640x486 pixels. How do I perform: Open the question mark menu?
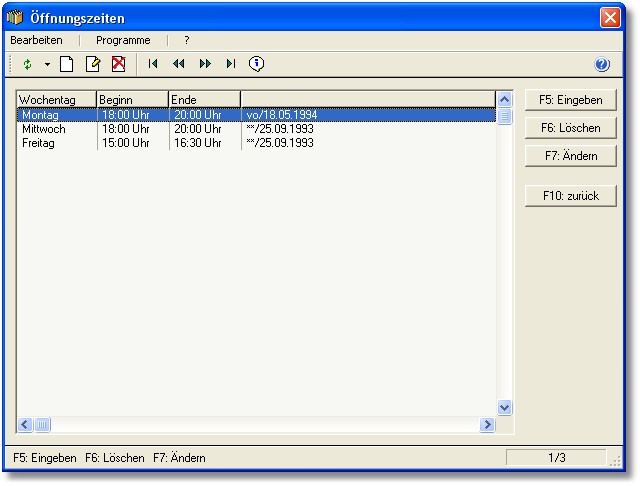pos(186,40)
